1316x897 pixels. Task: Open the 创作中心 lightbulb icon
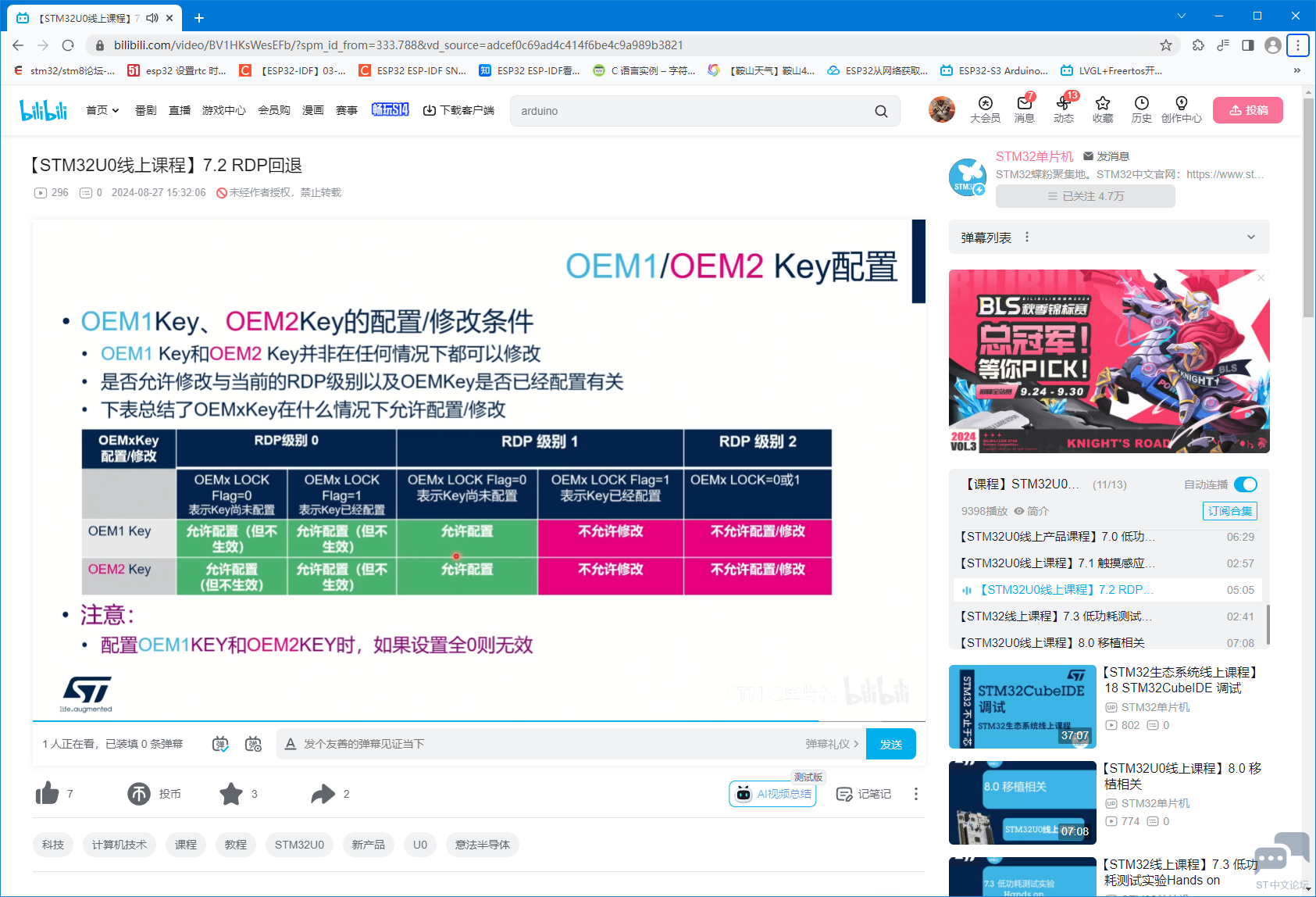[x=1181, y=109]
